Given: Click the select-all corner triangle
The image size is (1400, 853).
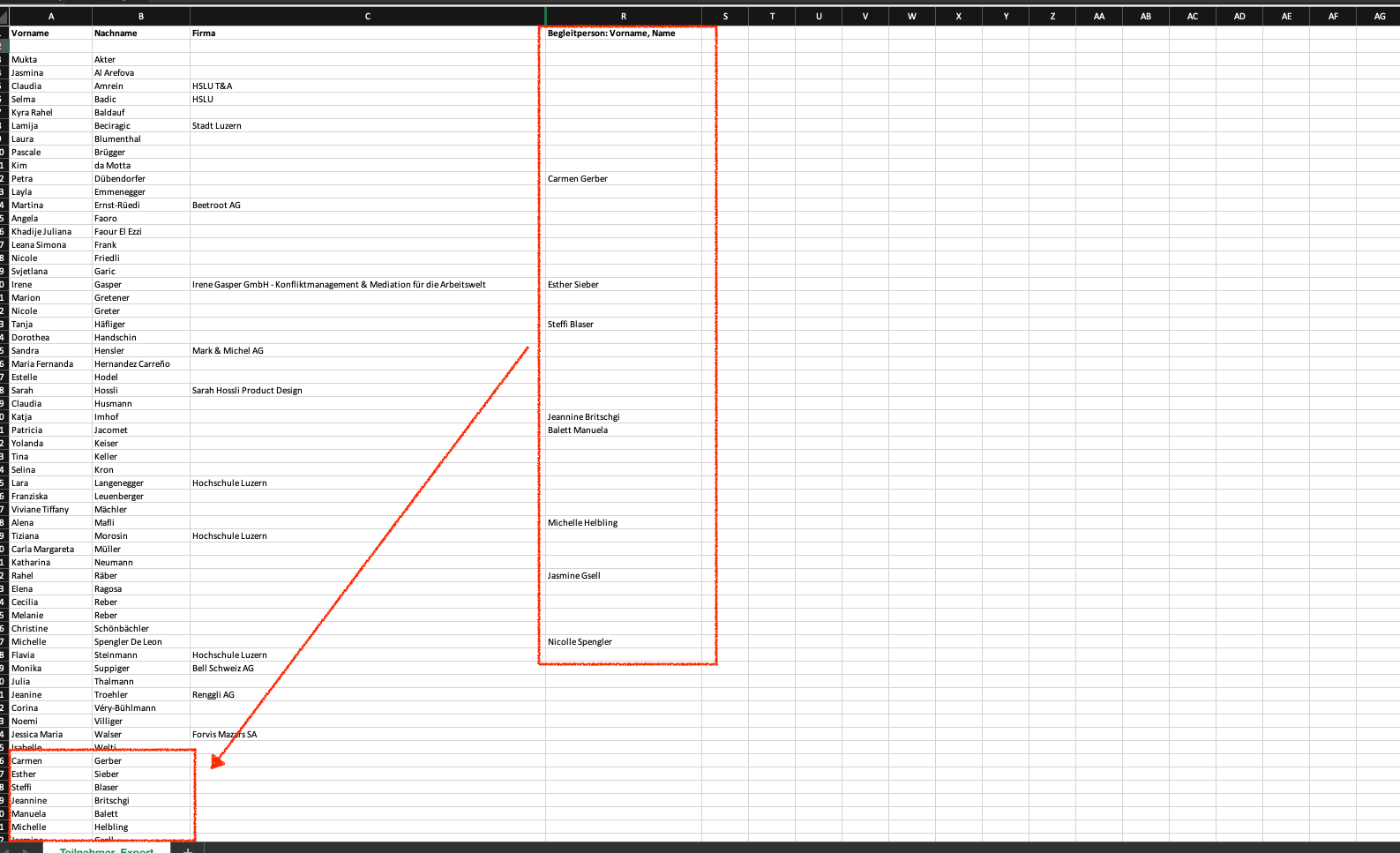Looking at the screenshot, I should click(x=4, y=16).
